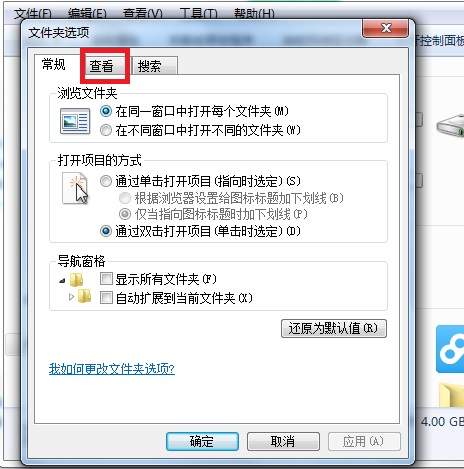This screenshot has height=469, width=464.
Task: Click the nested folder icon in navigation pane
Action: (85, 296)
